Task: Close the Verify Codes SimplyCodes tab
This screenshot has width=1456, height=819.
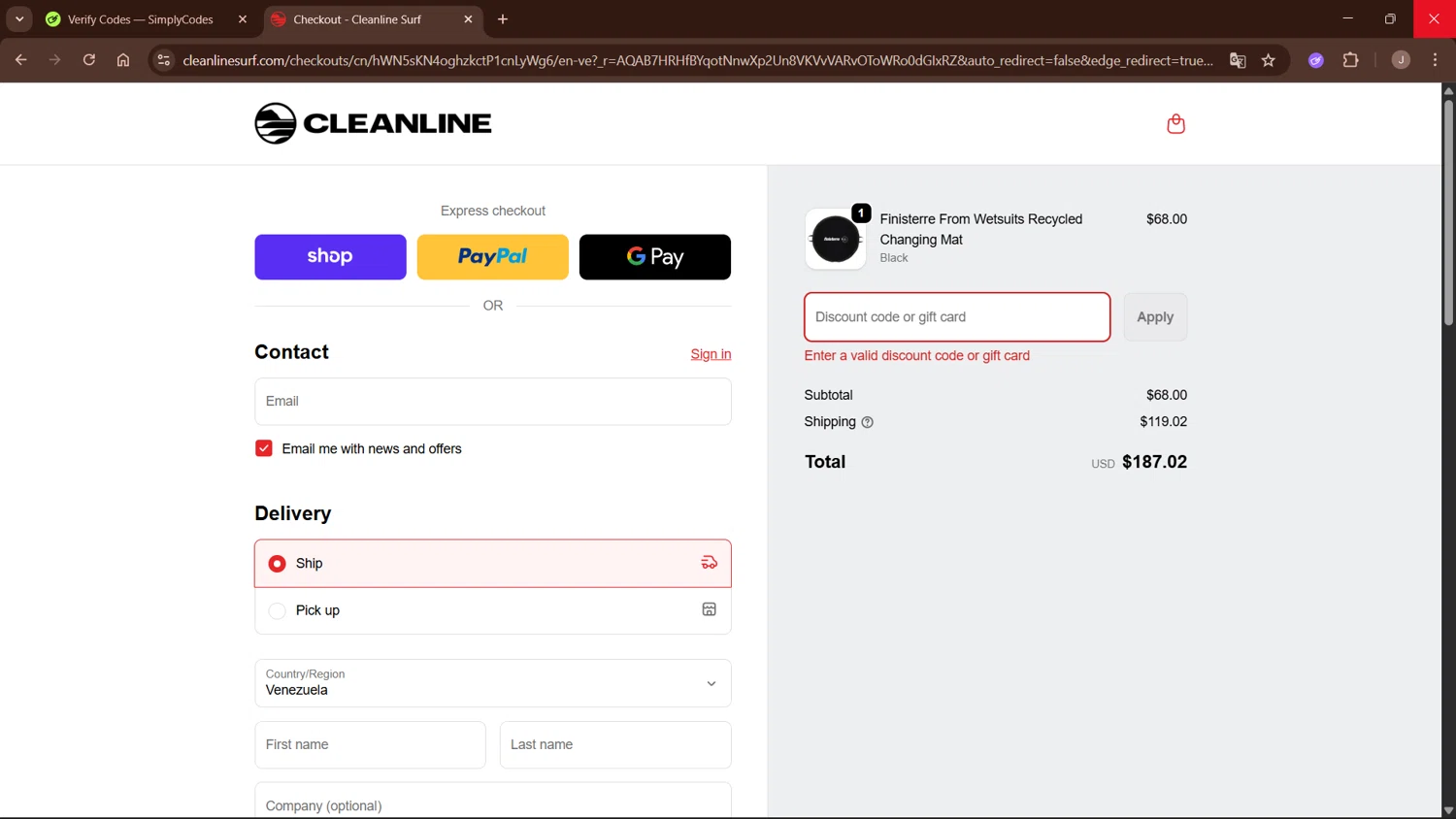Action: click(x=243, y=19)
